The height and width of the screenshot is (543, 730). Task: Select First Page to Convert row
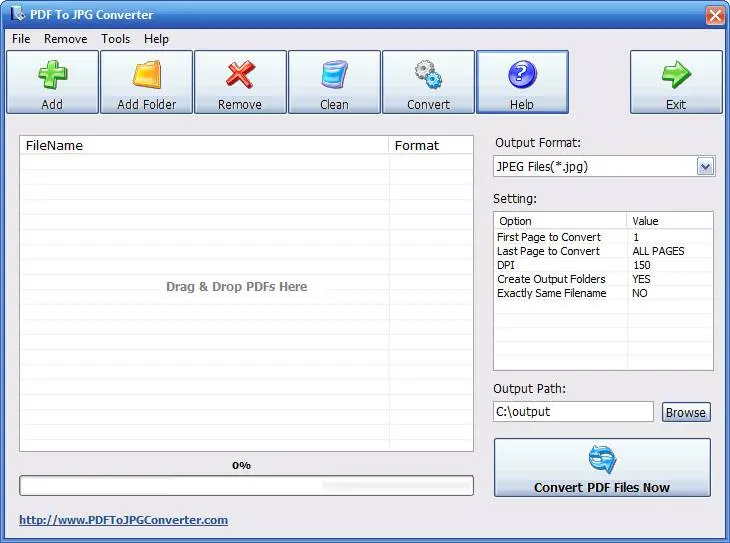[603, 237]
